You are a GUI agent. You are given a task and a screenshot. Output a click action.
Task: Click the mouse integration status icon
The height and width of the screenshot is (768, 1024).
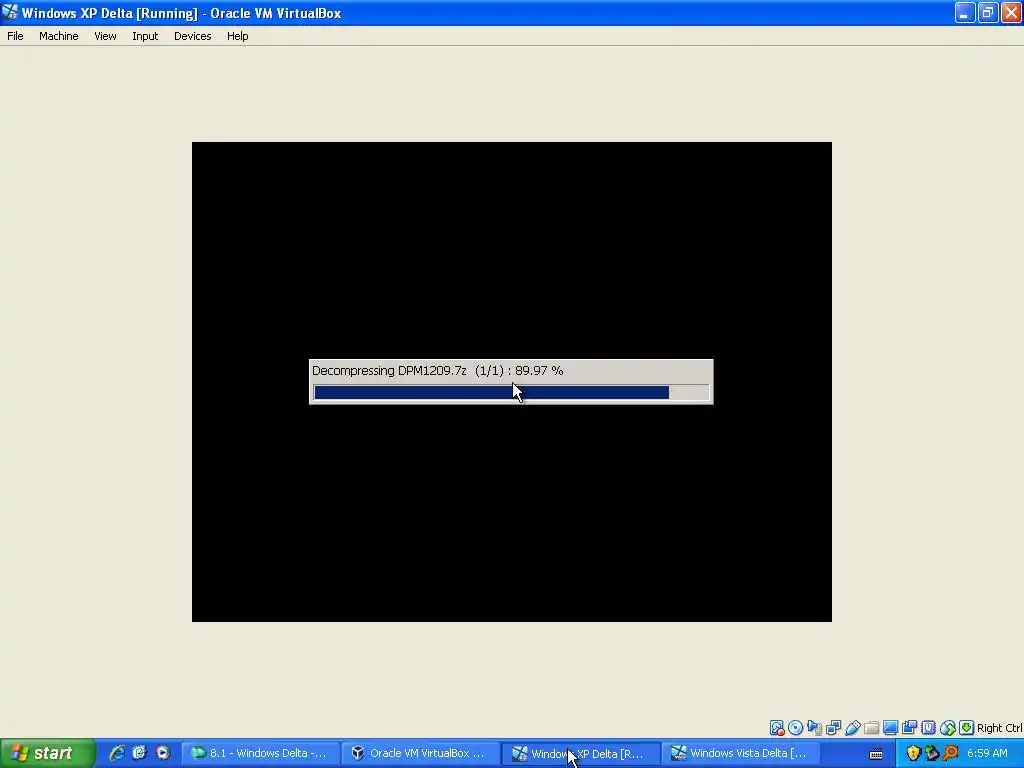948,728
